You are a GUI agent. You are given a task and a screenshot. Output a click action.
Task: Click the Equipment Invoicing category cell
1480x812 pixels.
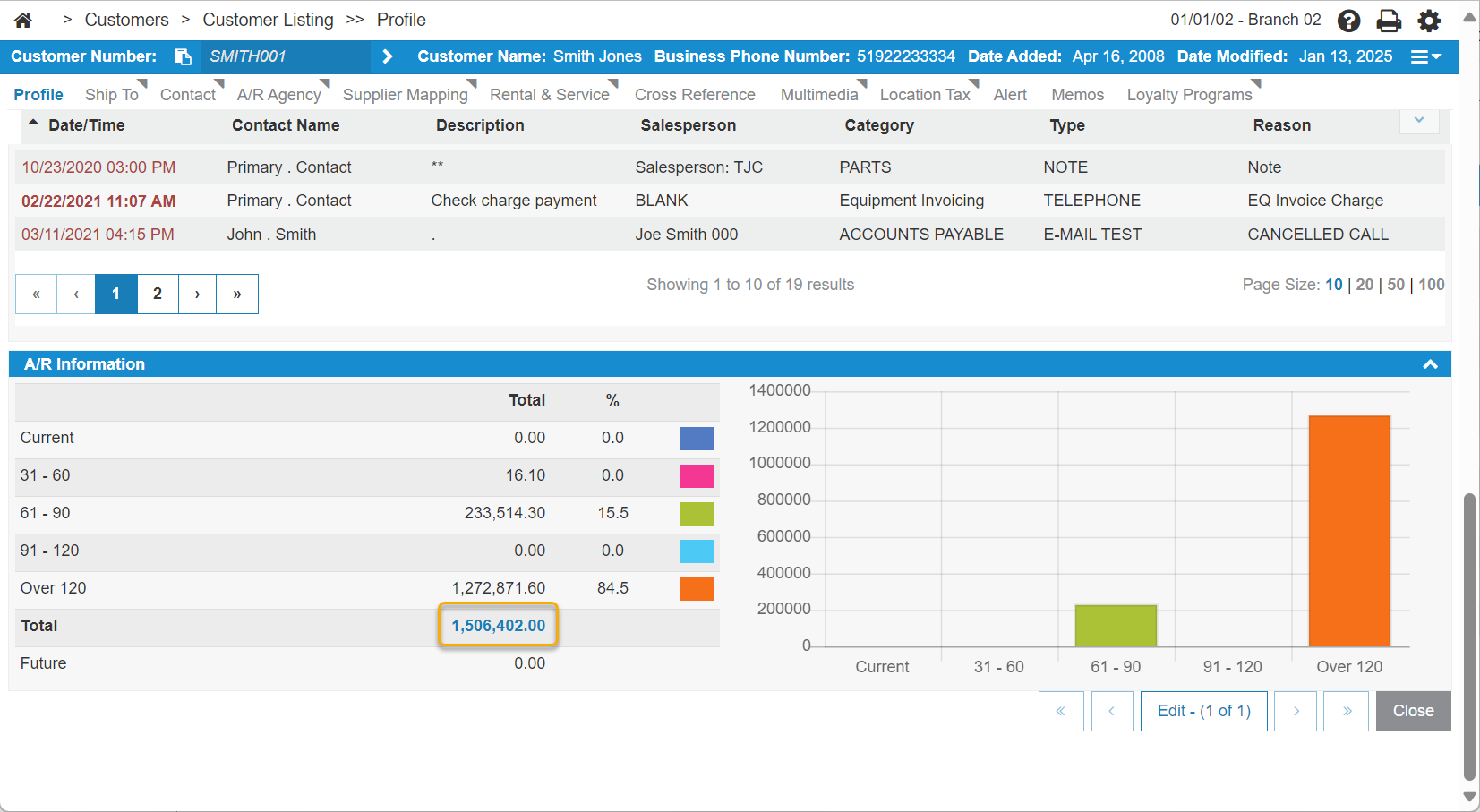[x=911, y=201]
